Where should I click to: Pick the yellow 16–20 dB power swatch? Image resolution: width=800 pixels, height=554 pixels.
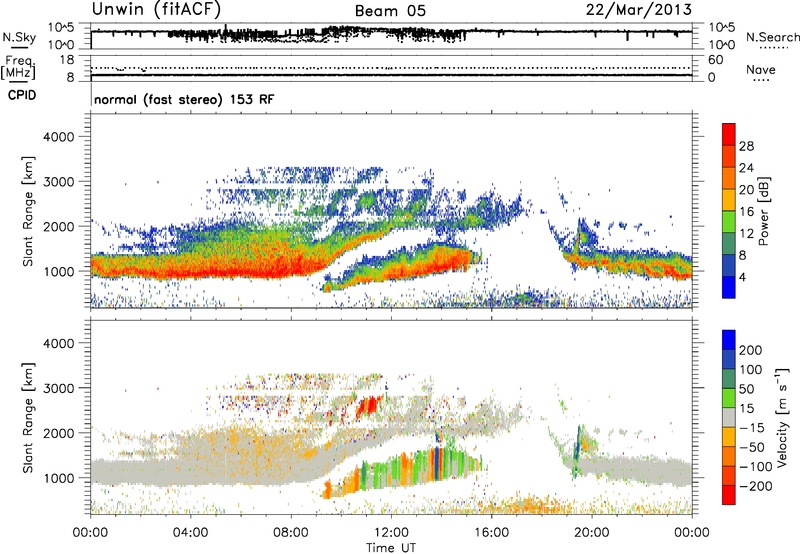pyautogui.click(x=729, y=200)
